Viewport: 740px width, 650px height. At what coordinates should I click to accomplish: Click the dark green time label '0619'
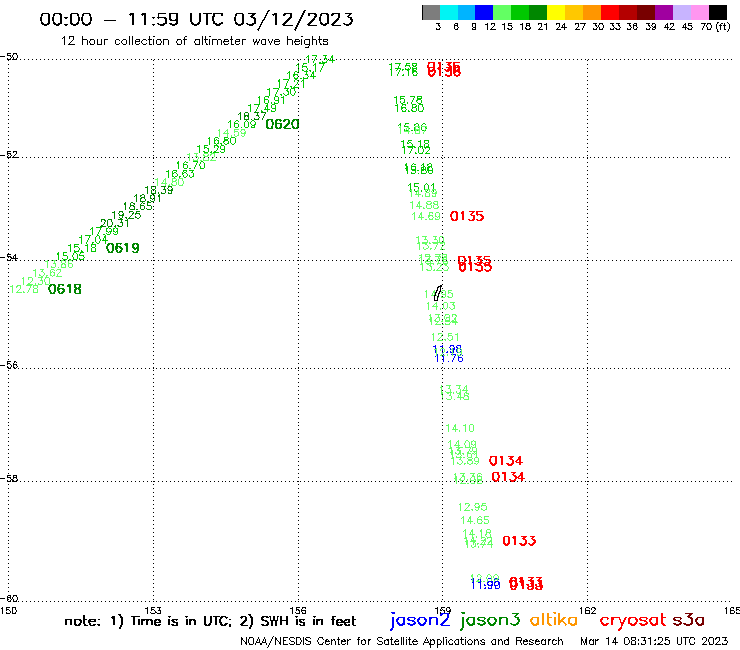point(123,248)
